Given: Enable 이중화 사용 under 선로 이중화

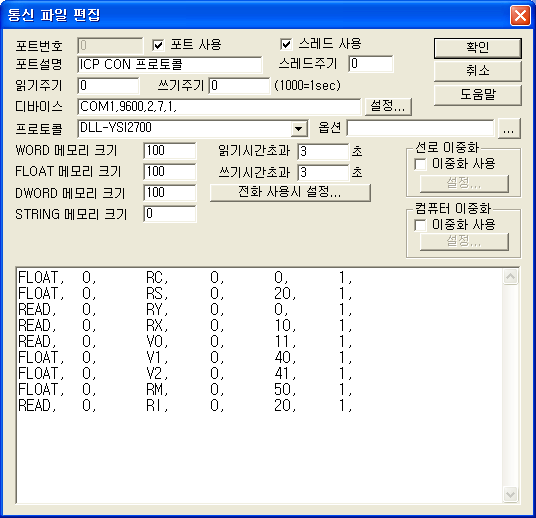Looking at the screenshot, I should pyautogui.click(x=420, y=164).
